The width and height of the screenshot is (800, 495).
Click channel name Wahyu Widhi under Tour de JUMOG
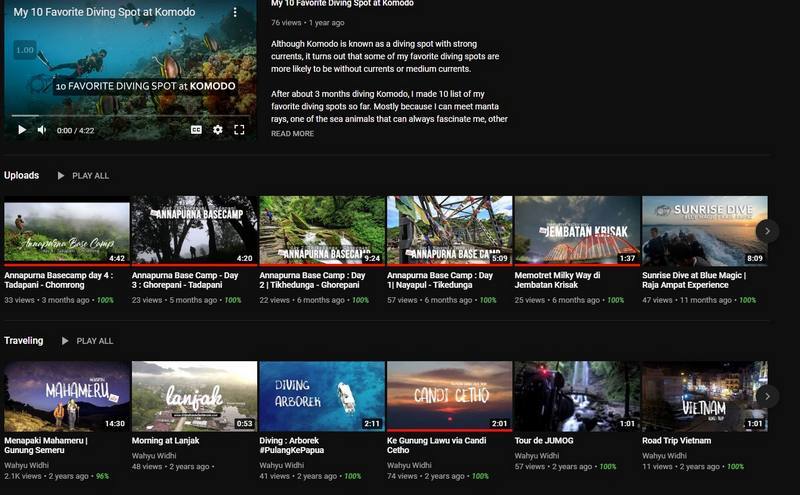(537, 456)
